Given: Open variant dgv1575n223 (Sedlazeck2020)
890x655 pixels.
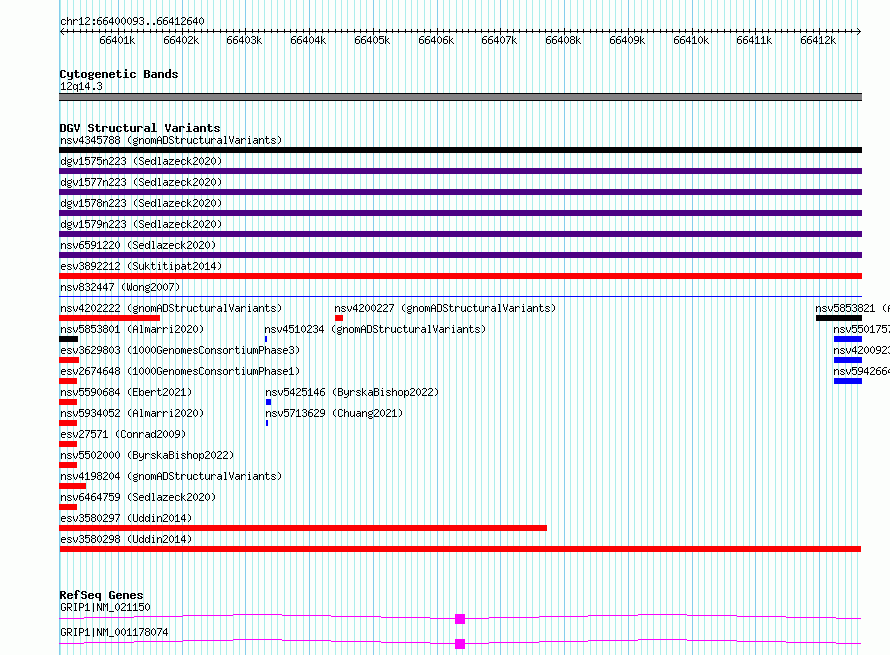Looking at the screenshot, I should (141, 161).
